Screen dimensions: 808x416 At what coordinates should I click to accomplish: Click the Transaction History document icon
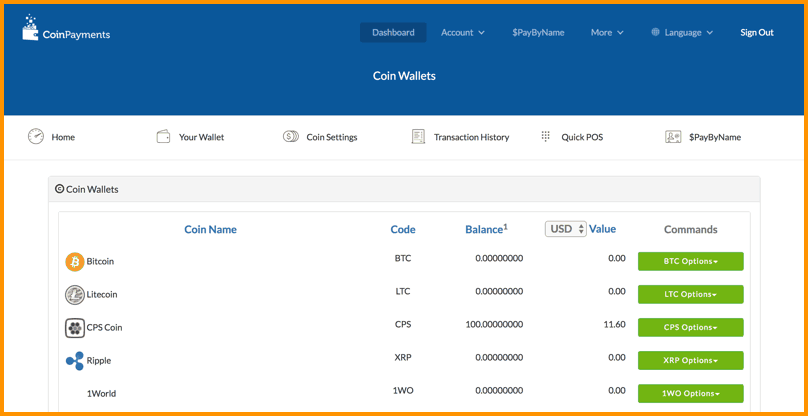click(418, 137)
